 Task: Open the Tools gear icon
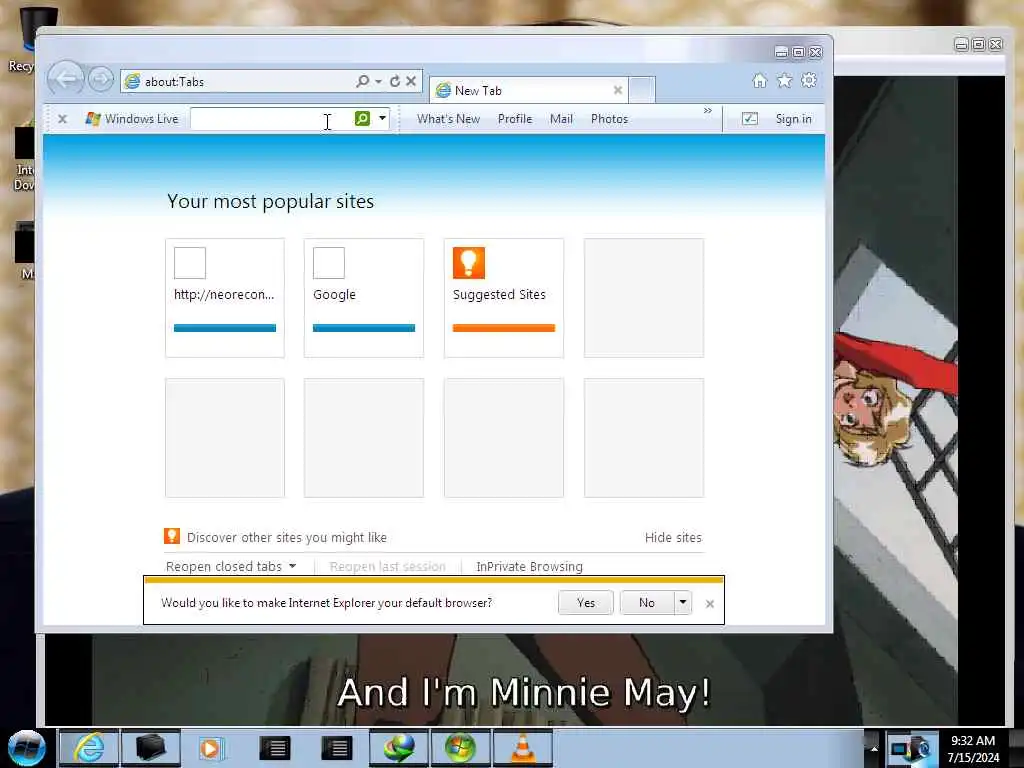click(808, 80)
